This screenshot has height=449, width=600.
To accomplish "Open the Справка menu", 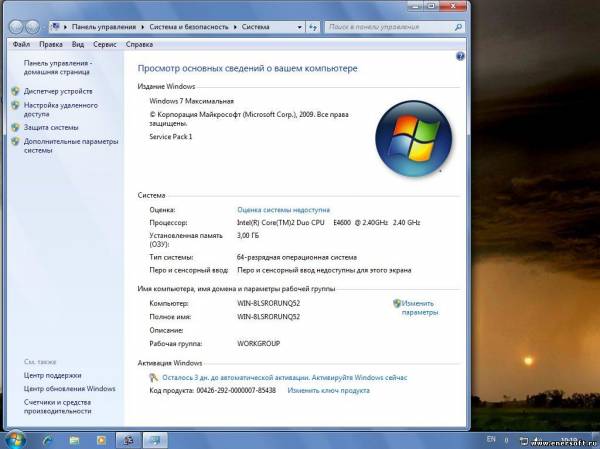I will (139, 44).
